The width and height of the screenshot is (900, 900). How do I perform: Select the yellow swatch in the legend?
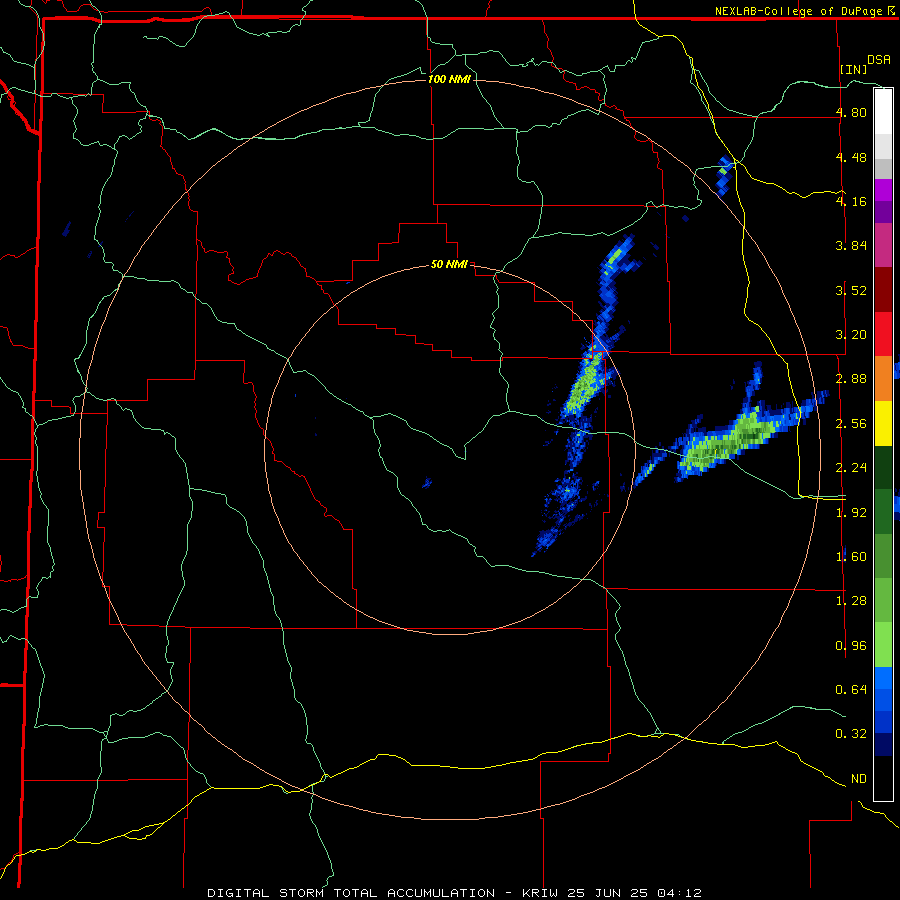pos(883,423)
